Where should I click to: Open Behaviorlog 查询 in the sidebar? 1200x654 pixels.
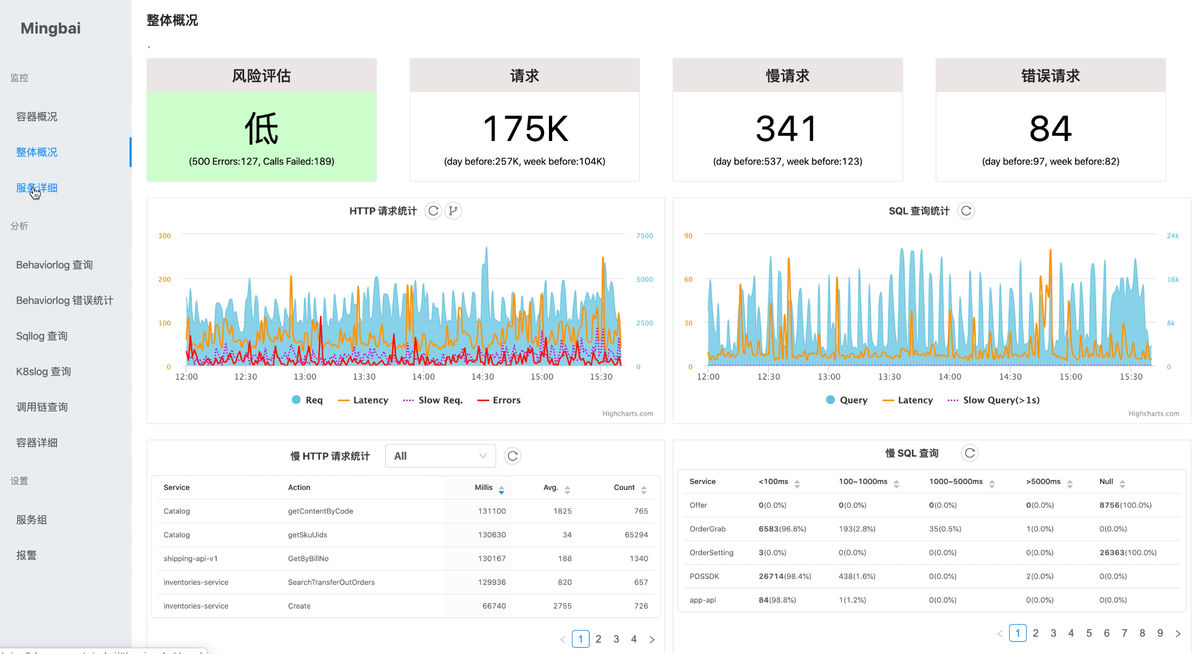(x=55, y=265)
